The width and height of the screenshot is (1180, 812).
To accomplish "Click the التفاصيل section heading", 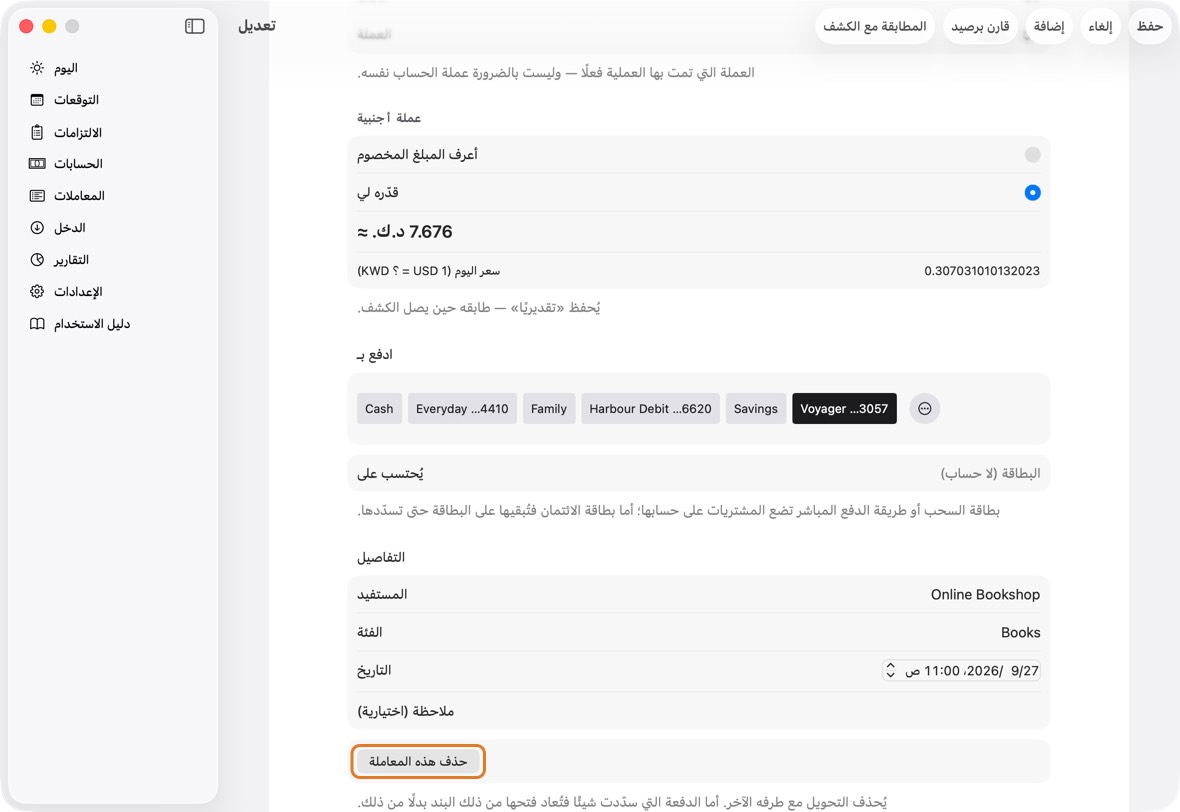I will click(x=381, y=558).
